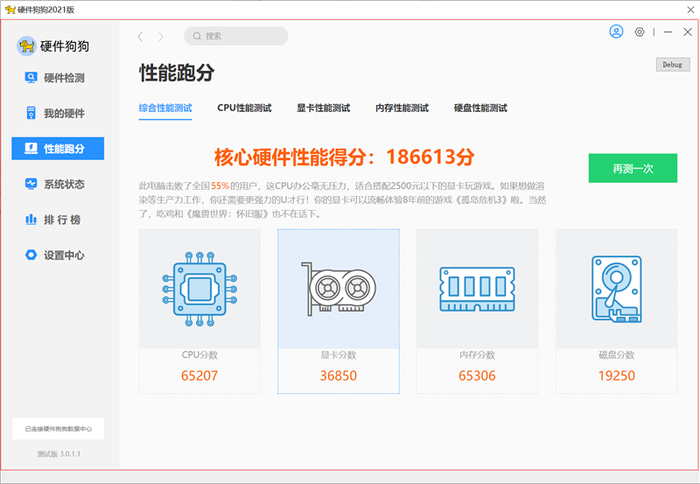
Task: Click the 55% text in description
Action: [x=220, y=186]
